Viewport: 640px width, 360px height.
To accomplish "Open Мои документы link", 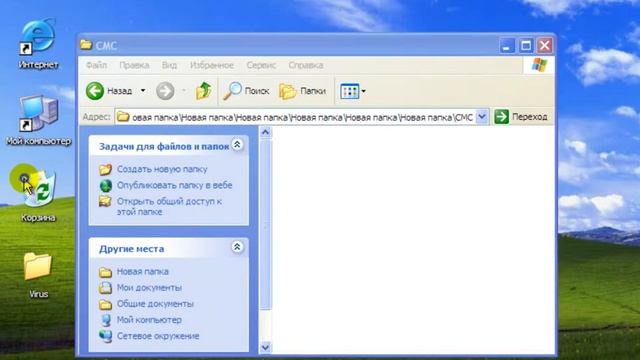I will tap(149, 288).
